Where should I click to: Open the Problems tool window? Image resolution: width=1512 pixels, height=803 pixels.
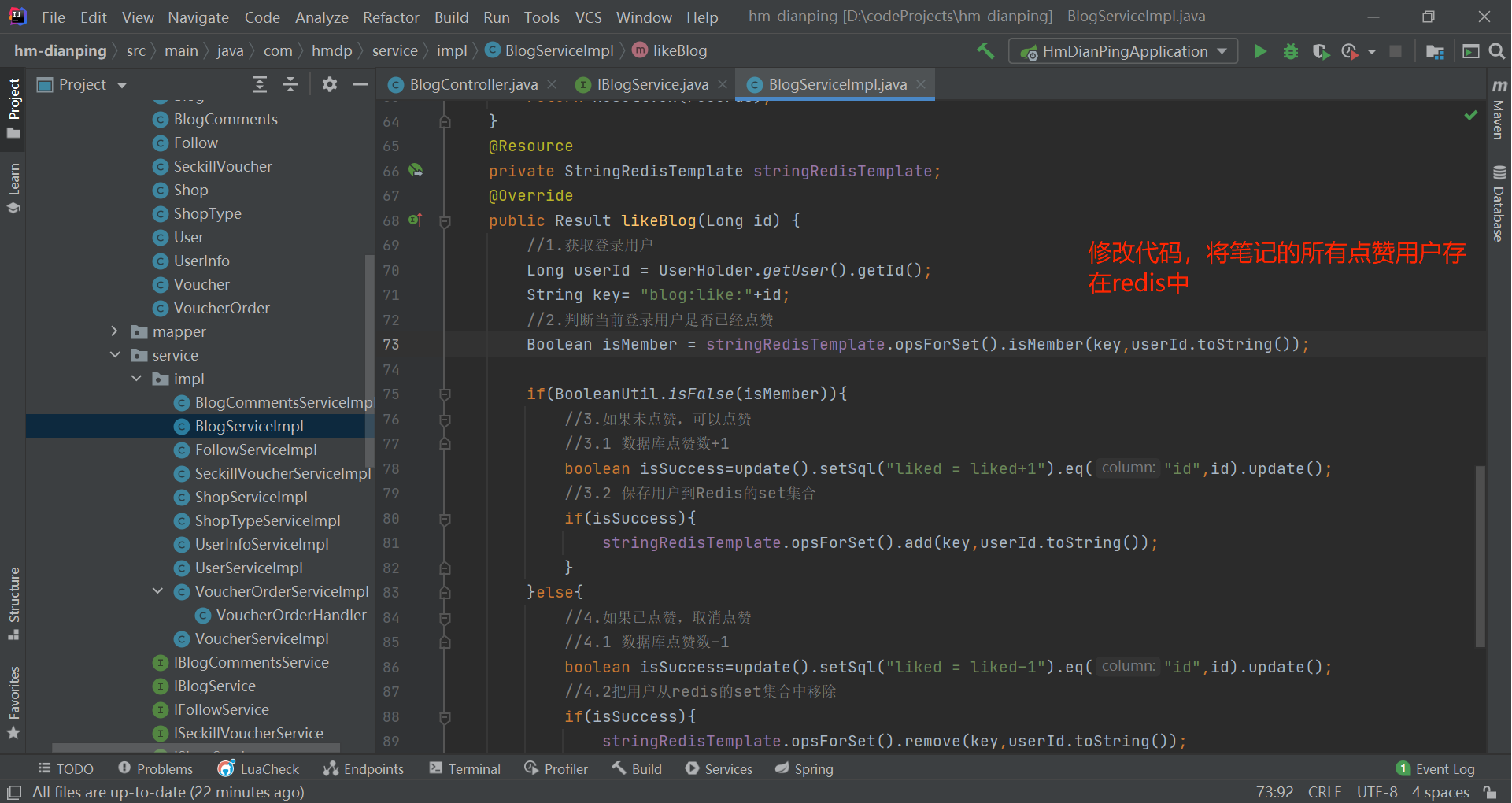pos(155,768)
